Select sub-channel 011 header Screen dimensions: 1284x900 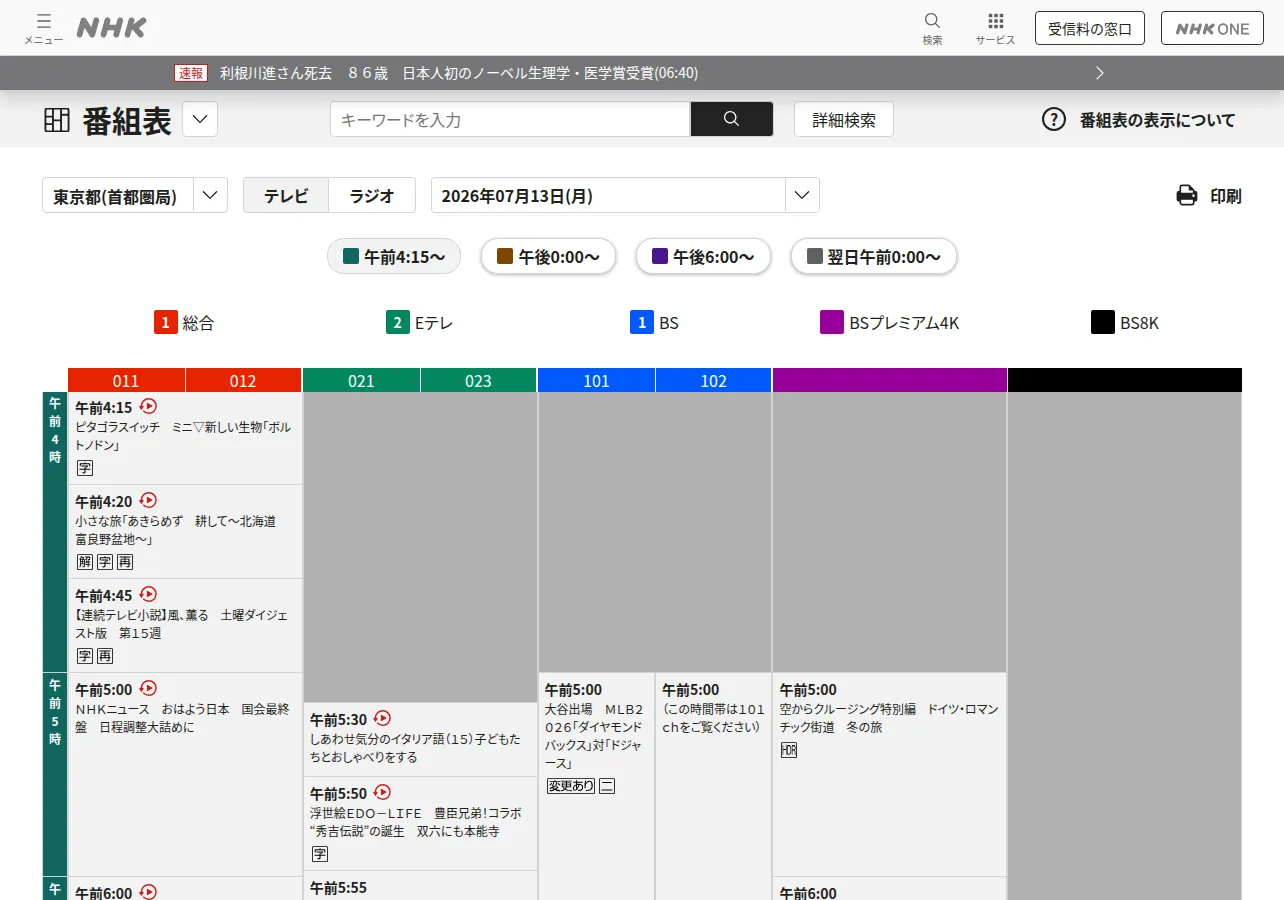[126, 380]
